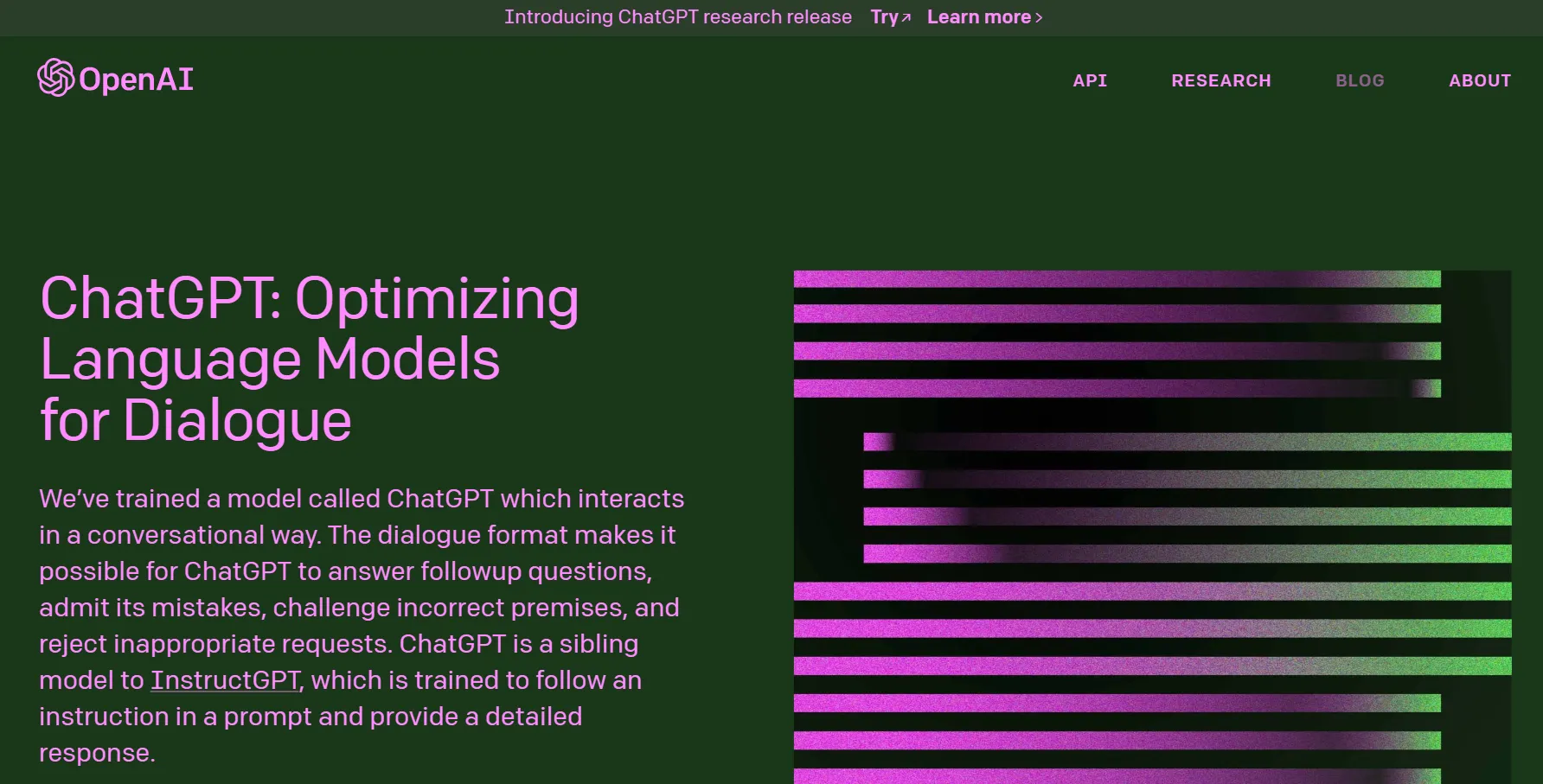The width and height of the screenshot is (1543, 784).
Task: Follow the InstructGPT hyperlink
Action: pyautogui.click(x=225, y=680)
